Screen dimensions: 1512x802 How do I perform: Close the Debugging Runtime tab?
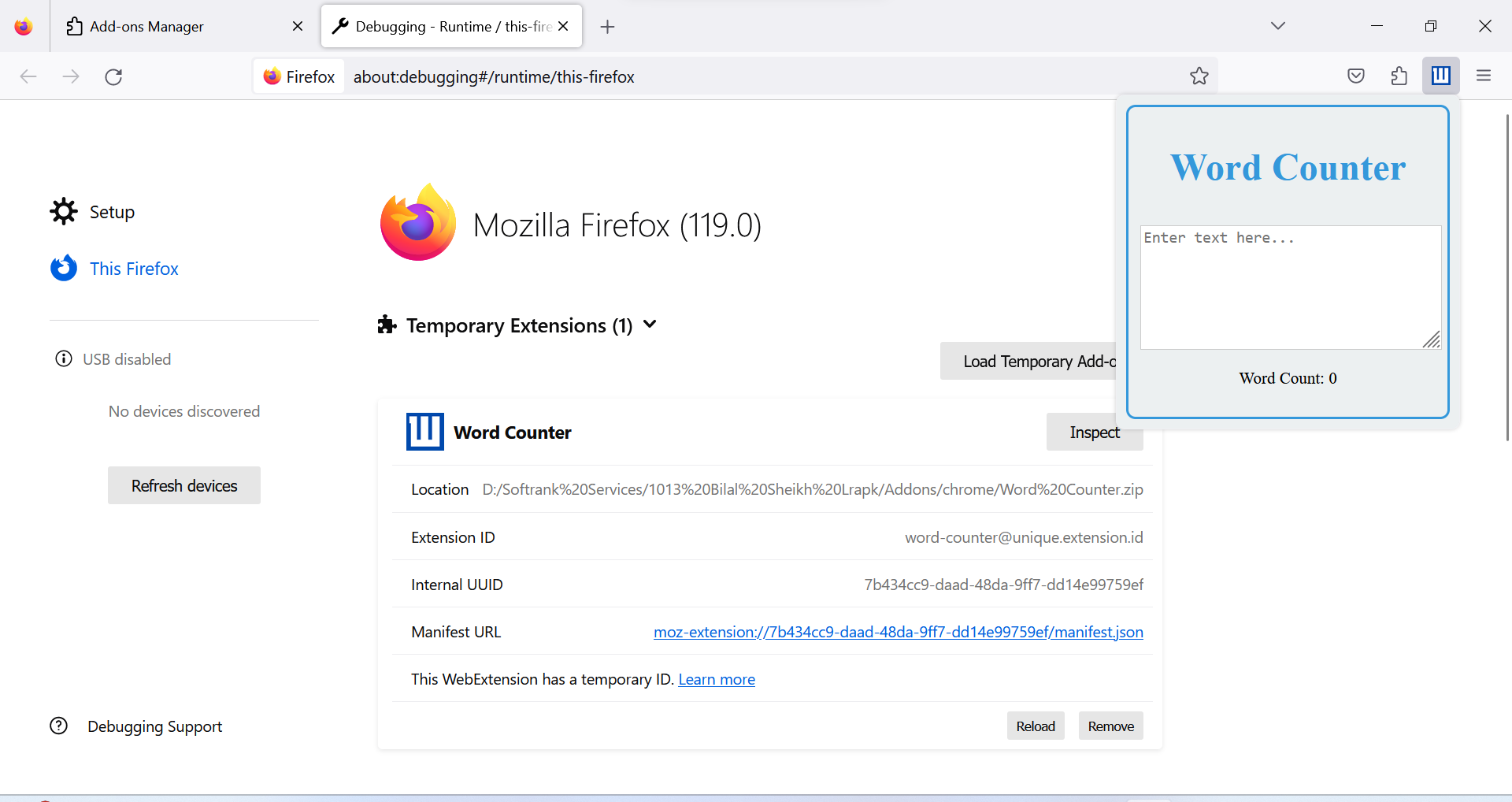point(563,26)
